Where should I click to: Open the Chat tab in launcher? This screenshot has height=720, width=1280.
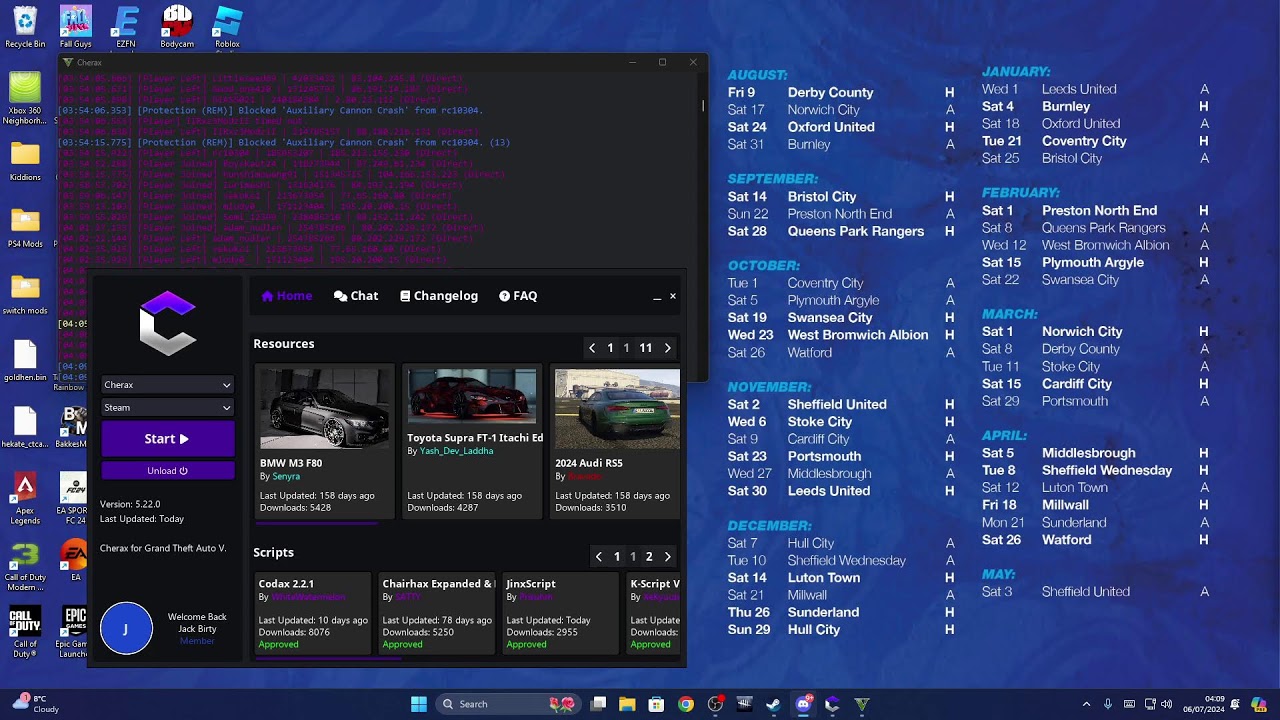pos(356,296)
